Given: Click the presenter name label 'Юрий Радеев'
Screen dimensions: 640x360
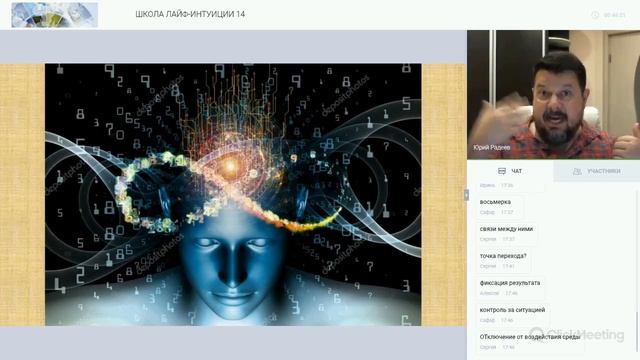Looking at the screenshot, I should [492, 147].
